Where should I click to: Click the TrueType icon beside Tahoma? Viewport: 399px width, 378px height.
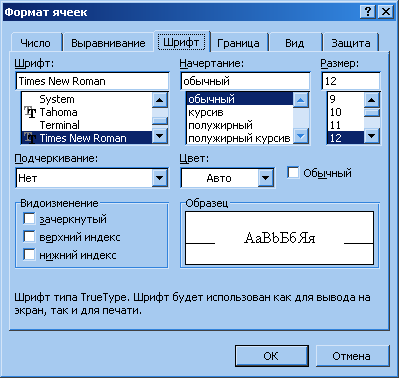30,112
